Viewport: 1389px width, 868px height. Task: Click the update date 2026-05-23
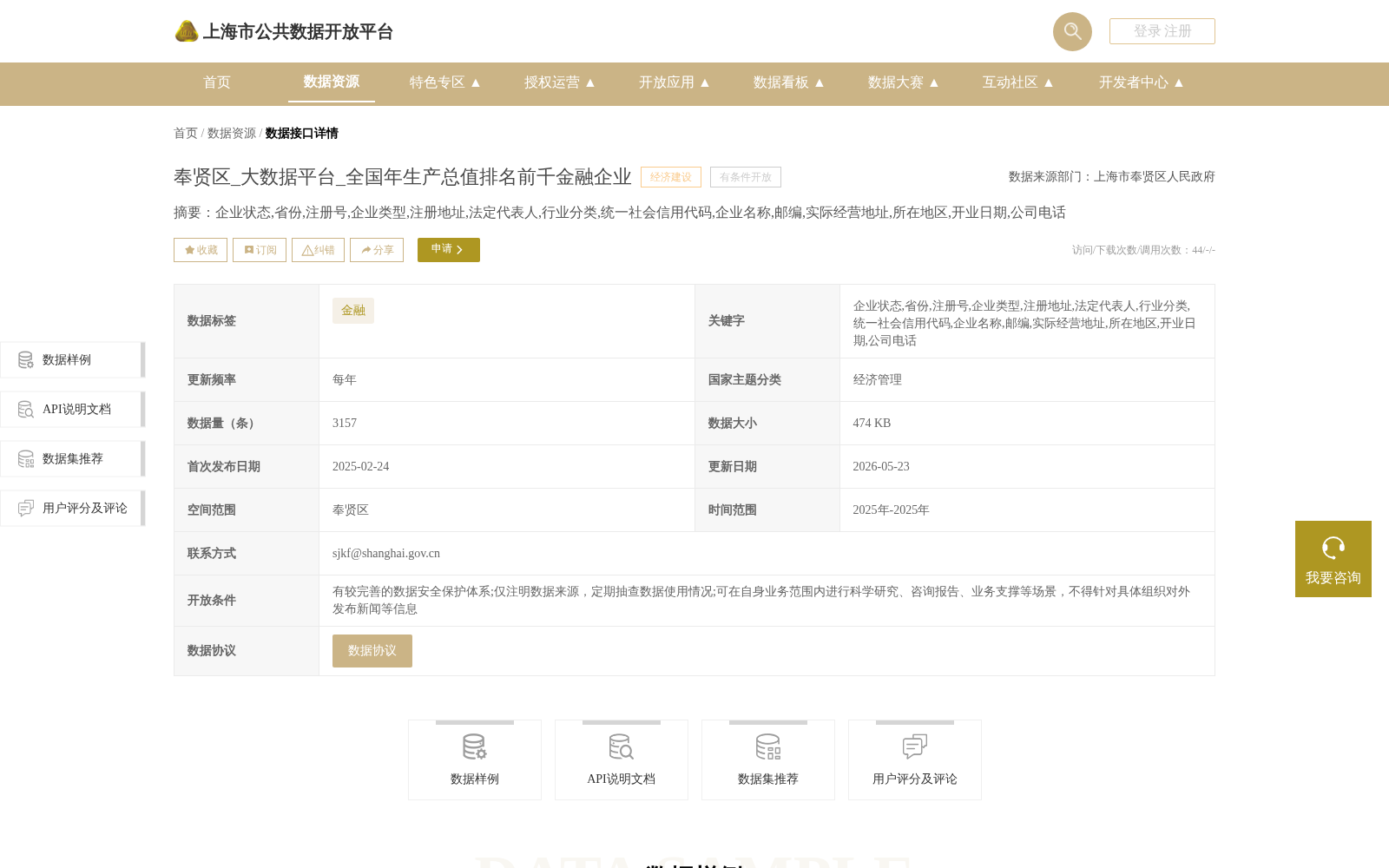click(x=881, y=467)
